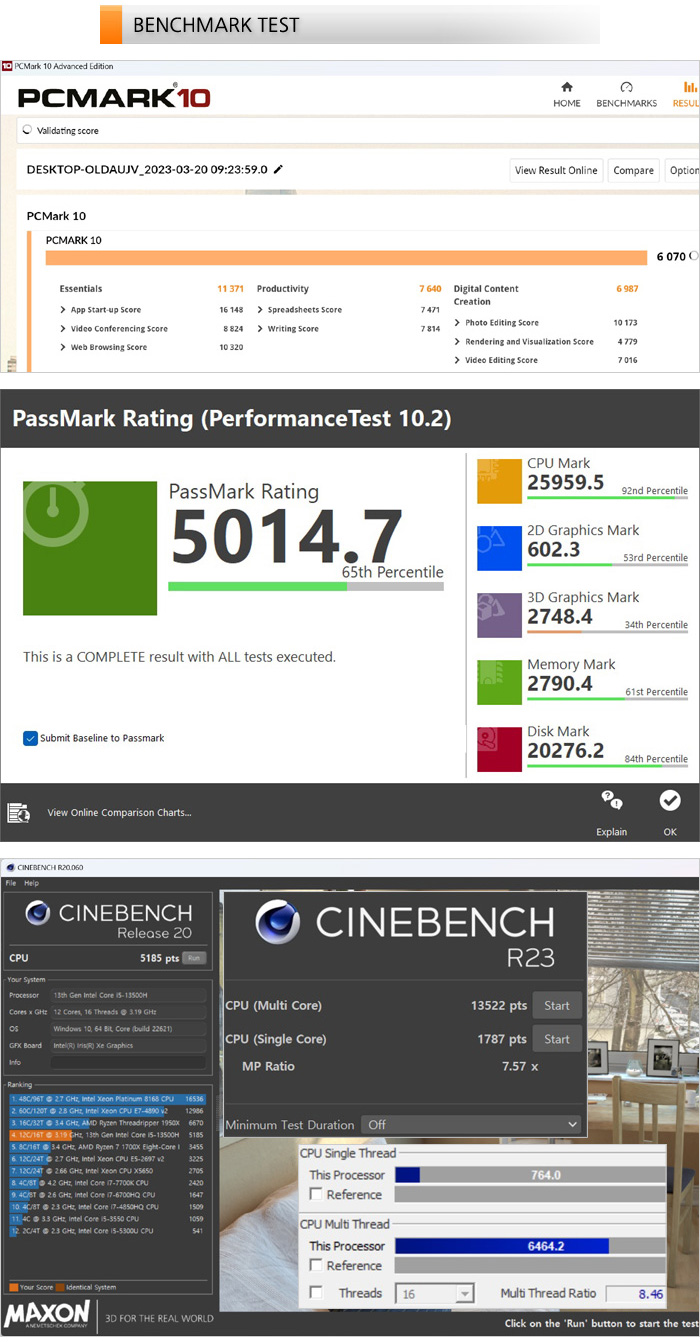Toggle Reference checkbox under CPU Multi Thread
This screenshot has height=1342, width=700.
316,1265
